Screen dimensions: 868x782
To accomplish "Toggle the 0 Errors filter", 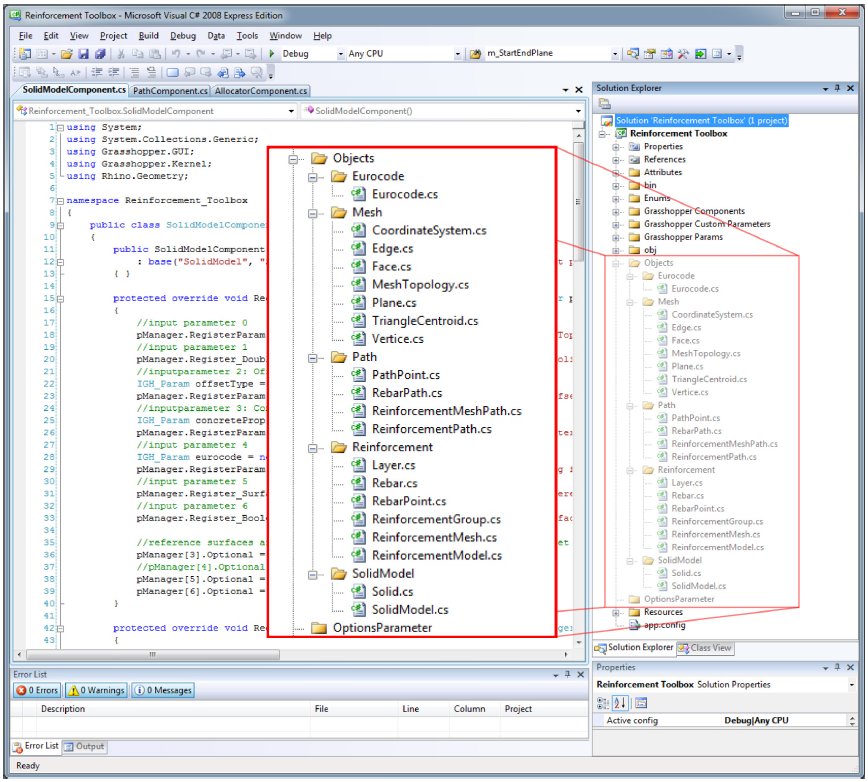I will 38,690.
